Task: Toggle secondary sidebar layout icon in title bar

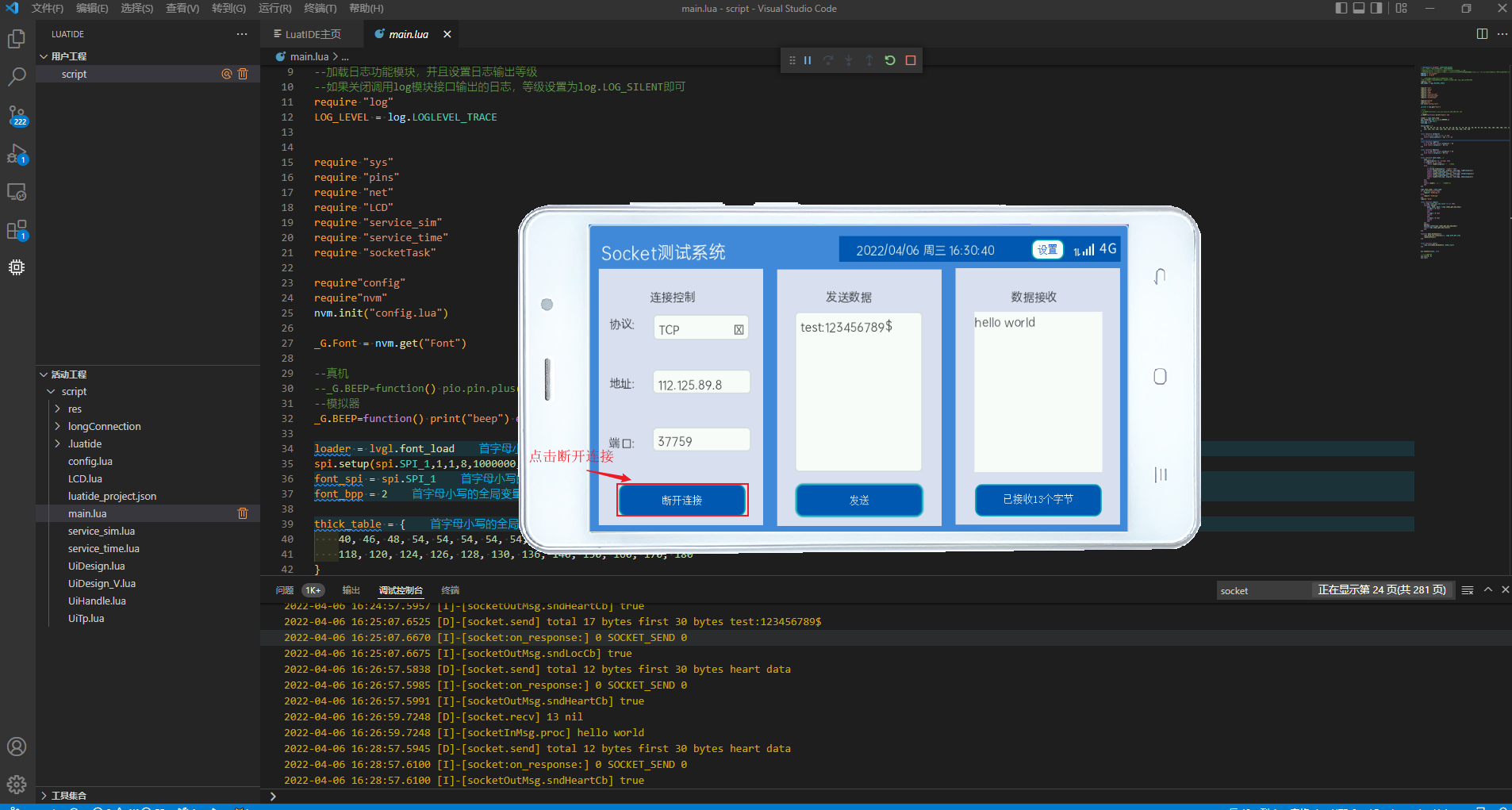Action: [1376, 8]
